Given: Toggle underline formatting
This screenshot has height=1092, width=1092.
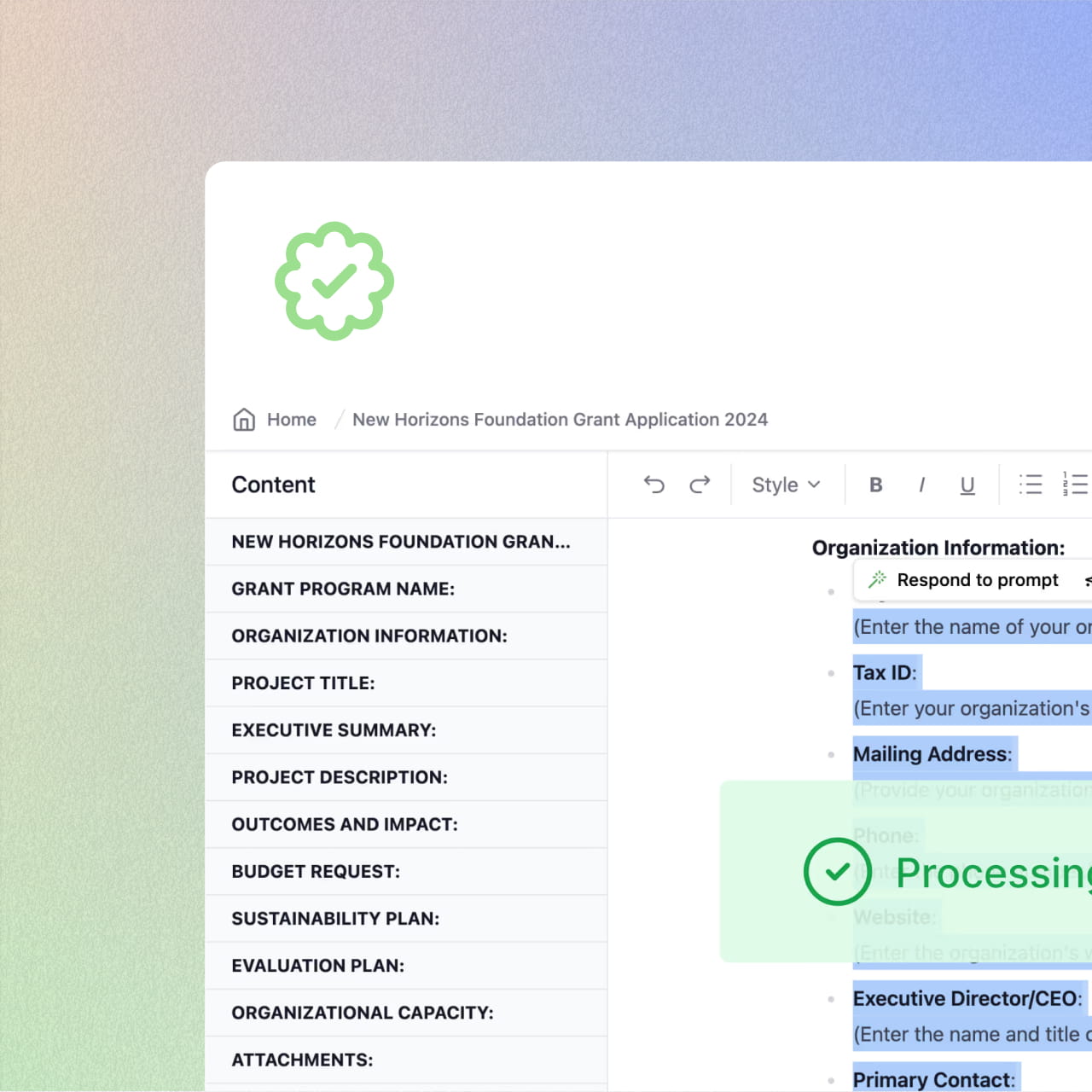Looking at the screenshot, I should coord(967,485).
